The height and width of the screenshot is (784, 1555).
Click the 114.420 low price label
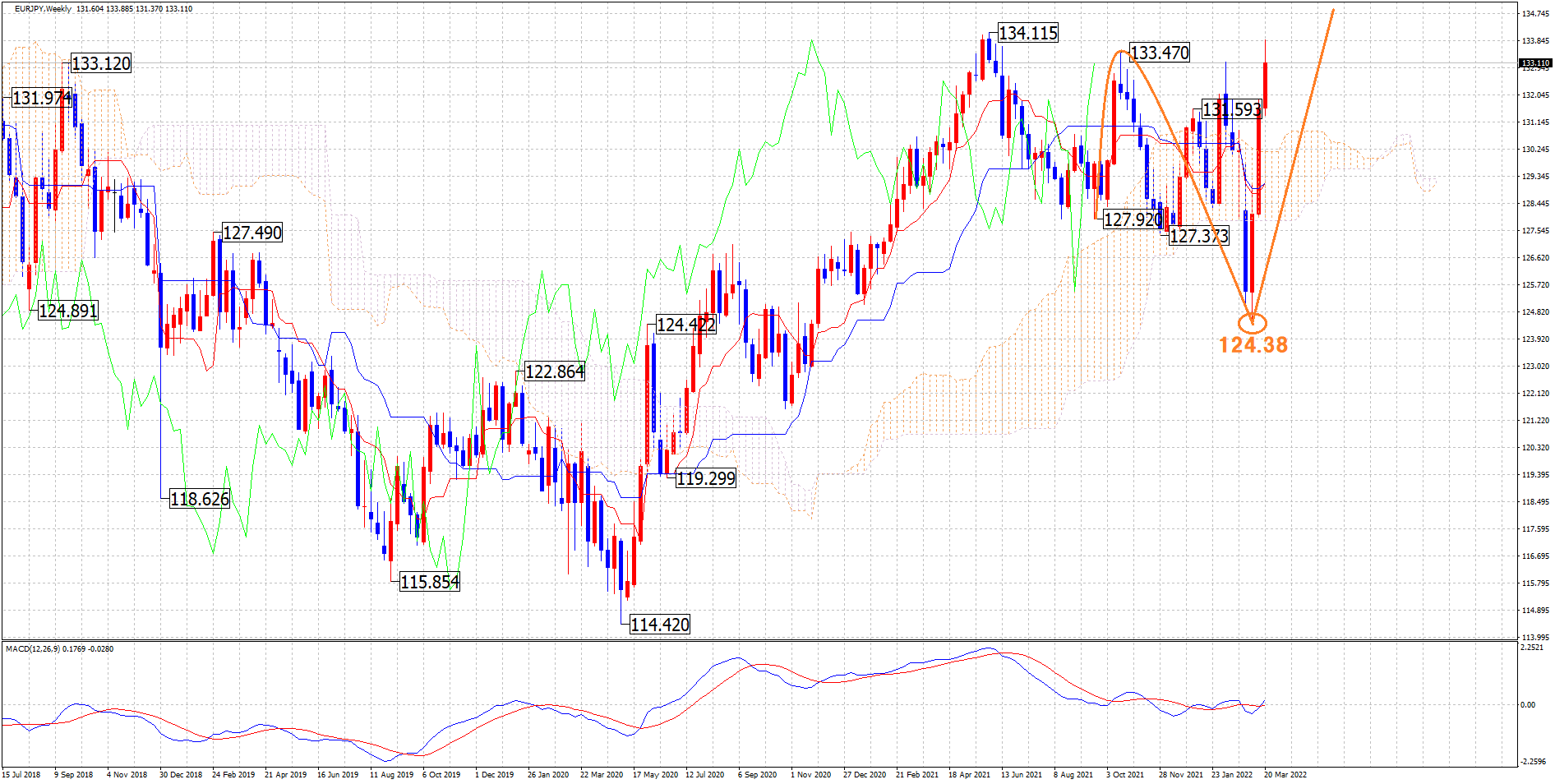pyautogui.click(x=659, y=625)
